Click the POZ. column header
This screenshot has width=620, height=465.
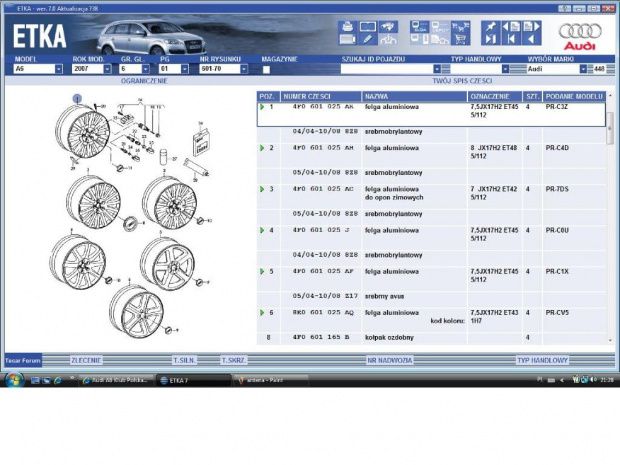[x=268, y=96]
